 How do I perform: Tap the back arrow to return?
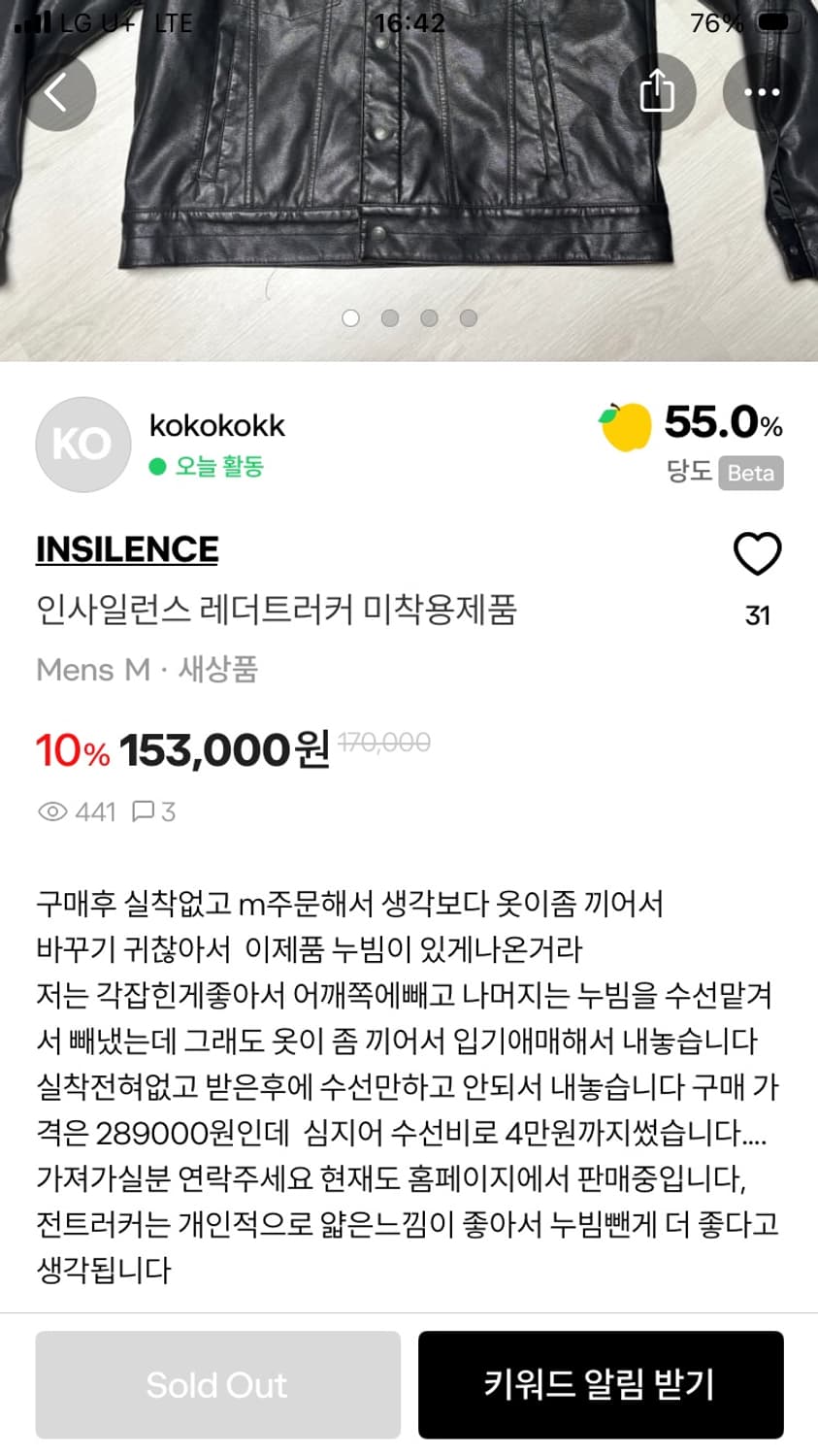pyautogui.click(x=59, y=92)
